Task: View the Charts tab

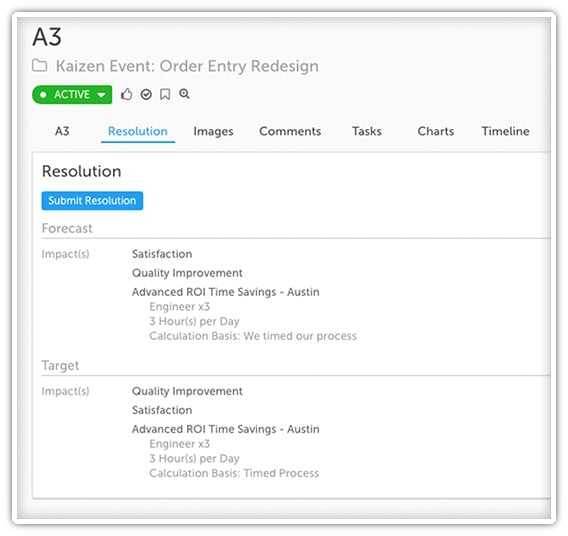Action: 436,131
